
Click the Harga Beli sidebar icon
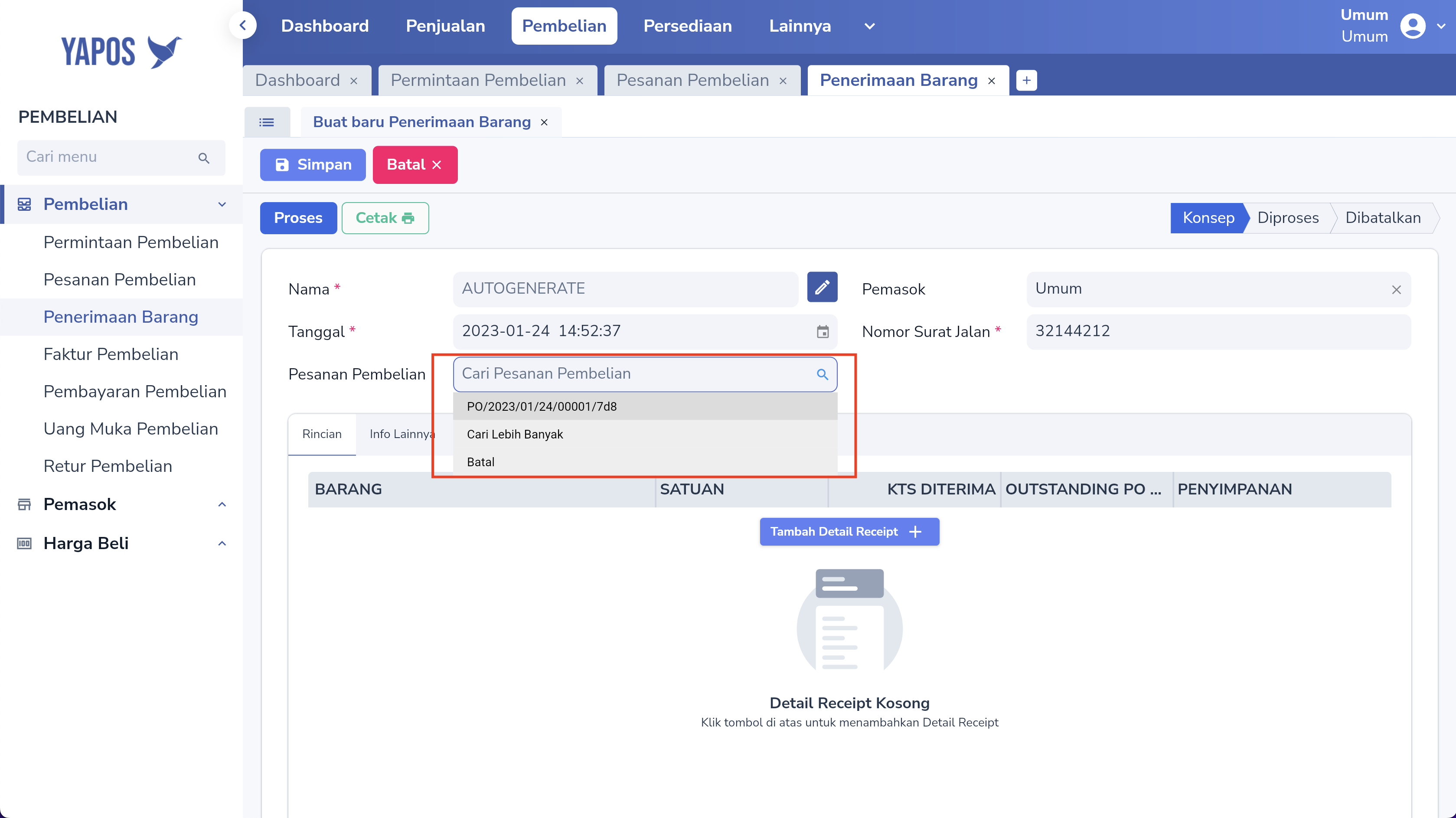tap(24, 543)
